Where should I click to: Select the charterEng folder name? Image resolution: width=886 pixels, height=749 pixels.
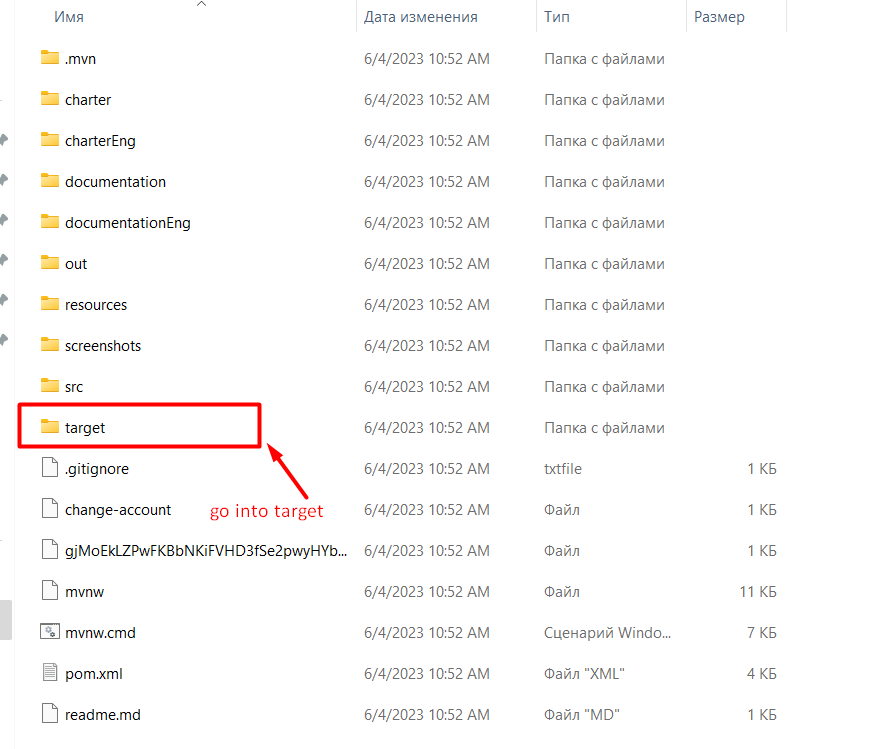point(100,141)
